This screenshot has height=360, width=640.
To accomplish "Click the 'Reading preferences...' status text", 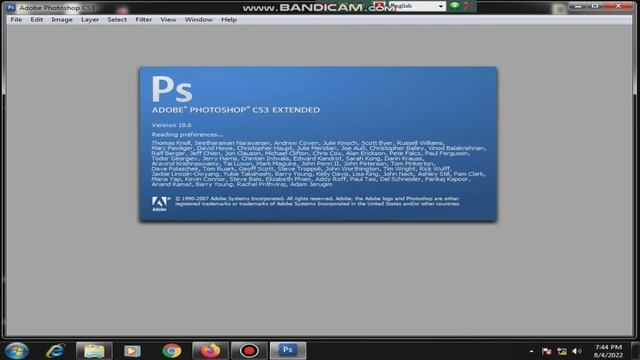I will click(x=187, y=134).
